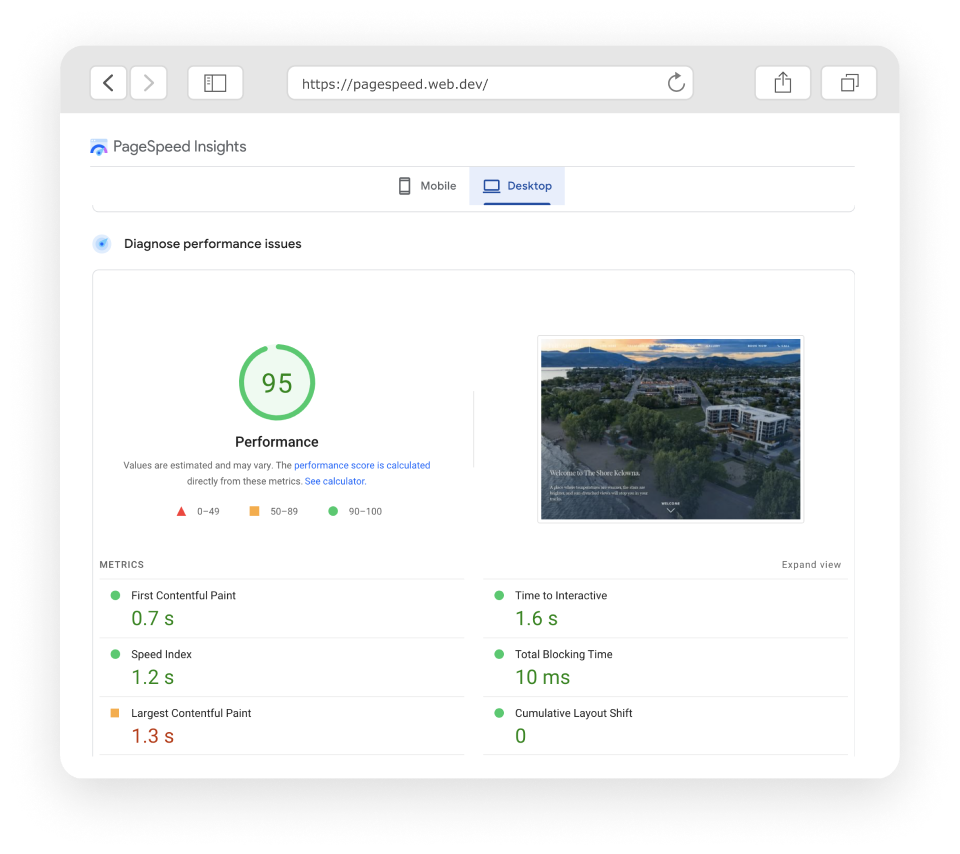Show the tab overview icon
960x854 pixels.
click(849, 83)
